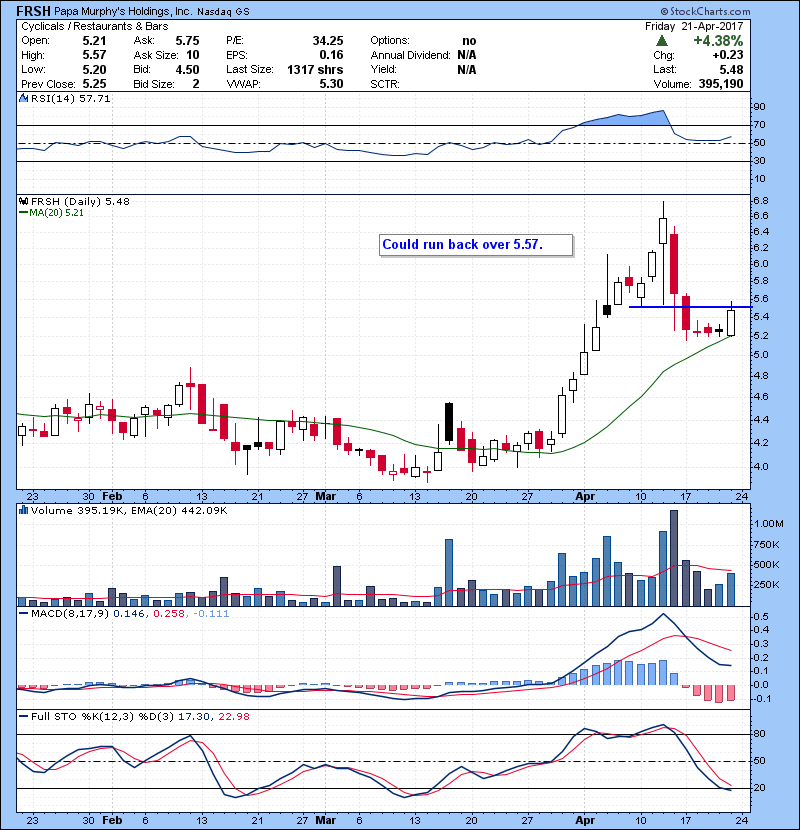800x830 pixels.
Task: Click the Chg value +0.23
Action: 727,55
